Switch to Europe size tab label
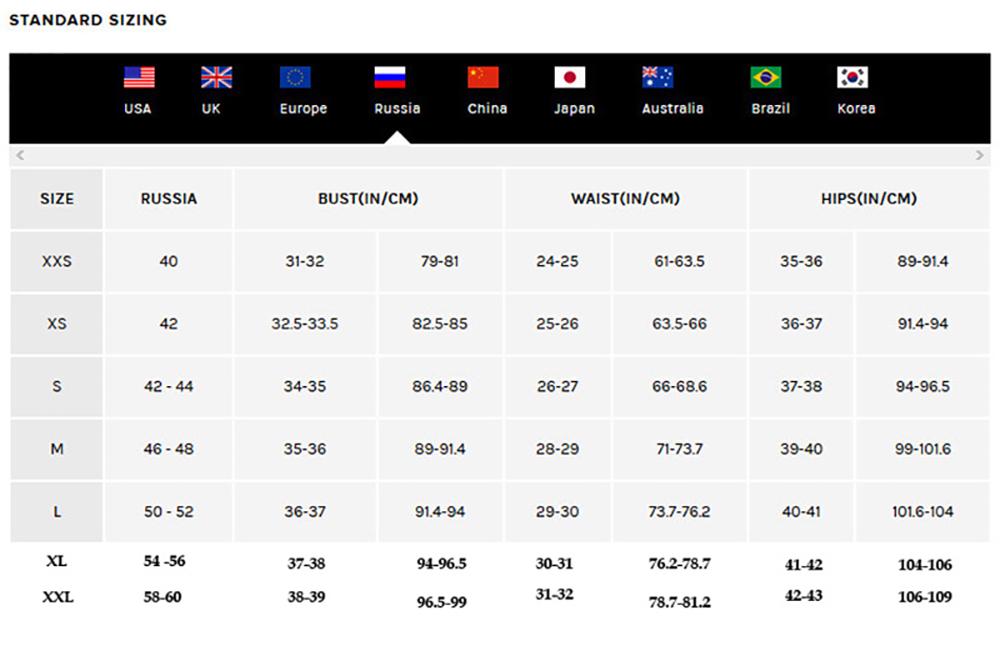 pyautogui.click(x=303, y=108)
